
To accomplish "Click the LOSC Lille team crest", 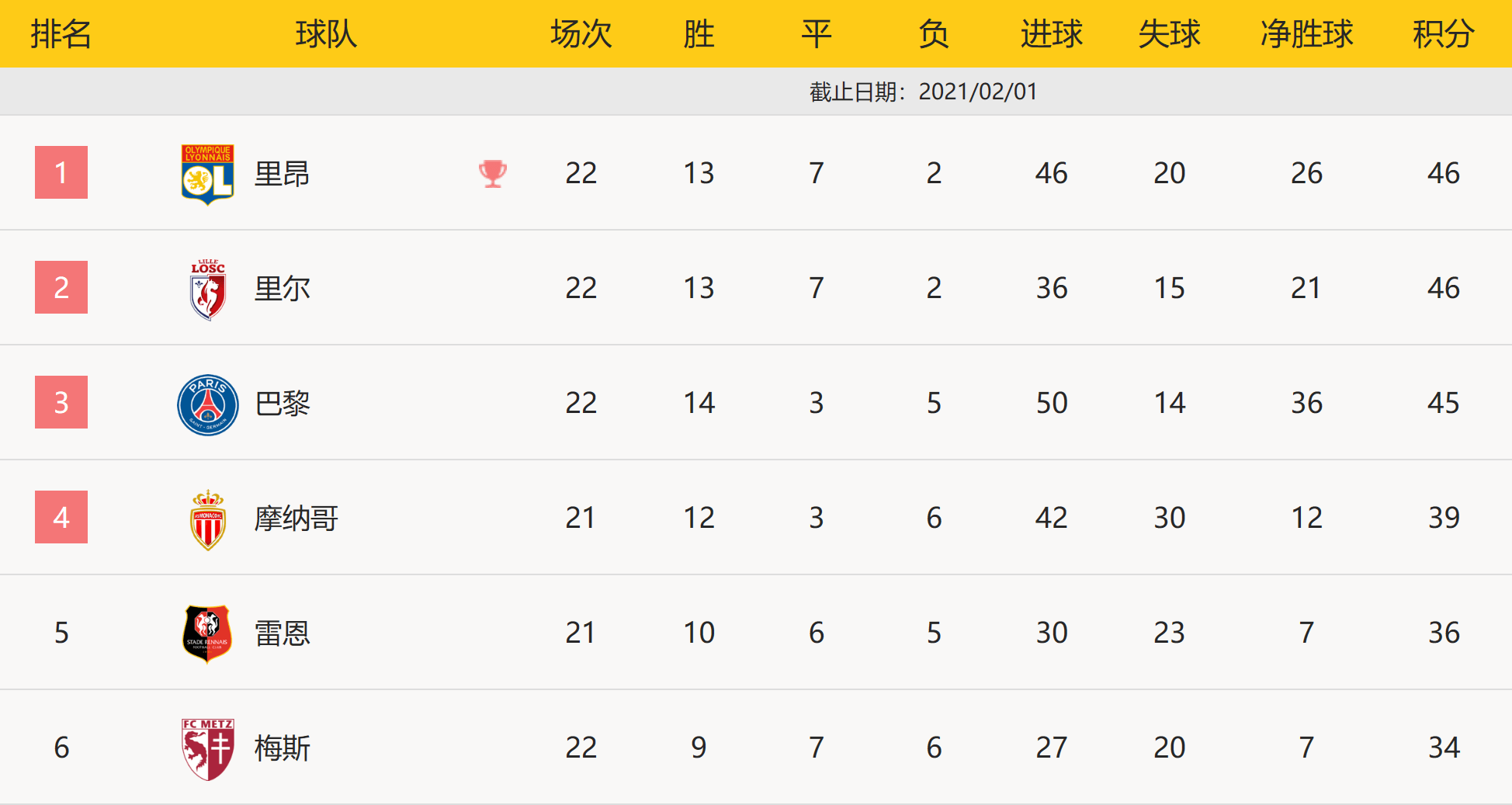I will (208, 289).
